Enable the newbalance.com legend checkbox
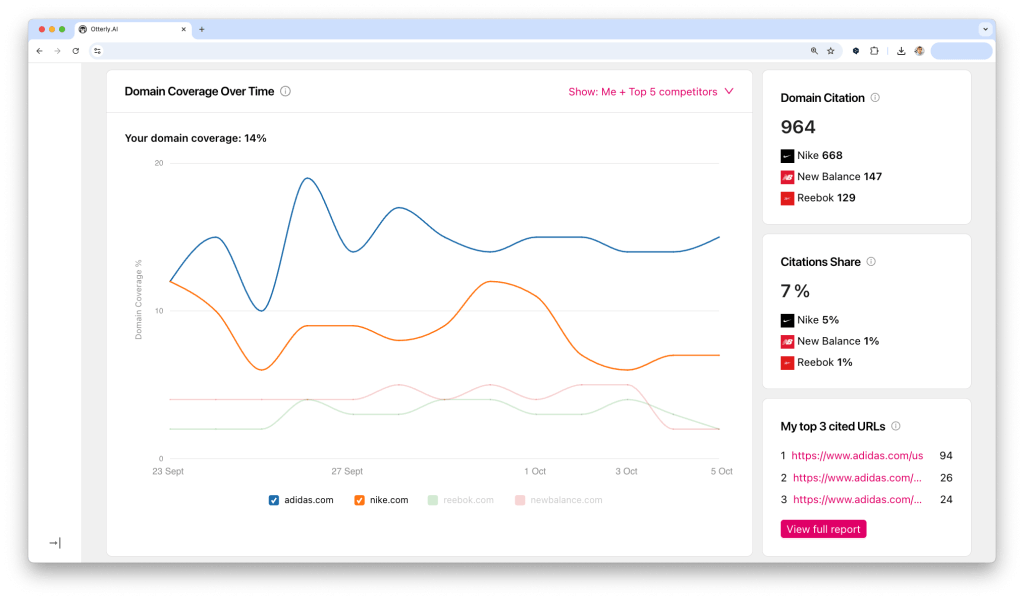This screenshot has height=600, width=1024. coord(520,500)
